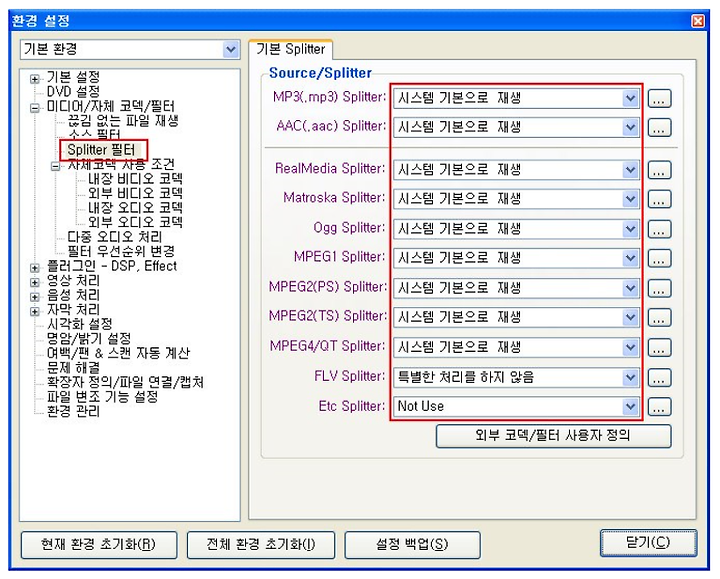Select 다중 오디오 처리 tree item

click(115, 237)
